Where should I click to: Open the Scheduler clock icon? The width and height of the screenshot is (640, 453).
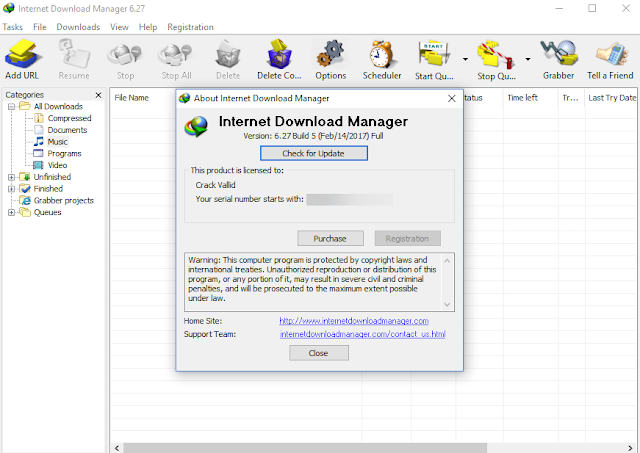(382, 54)
